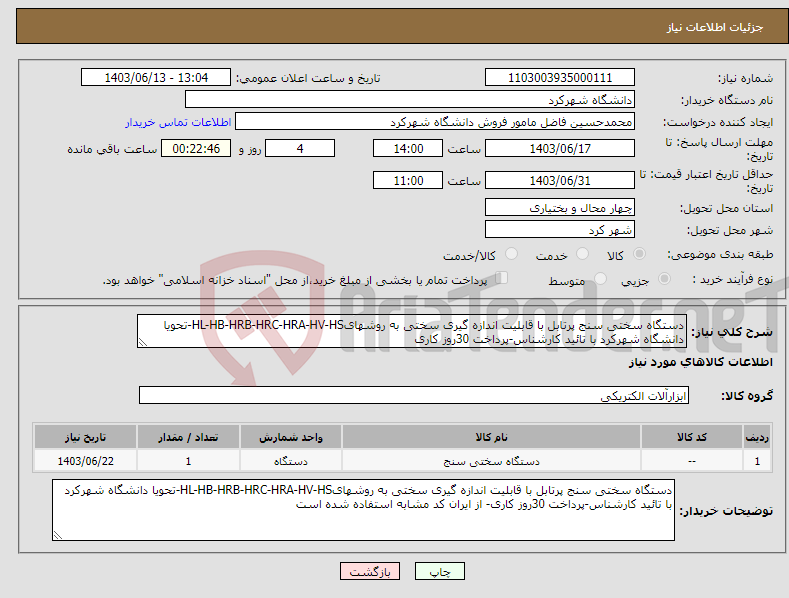Click the ردیف column header
This screenshot has height=598, width=789.
click(757, 437)
